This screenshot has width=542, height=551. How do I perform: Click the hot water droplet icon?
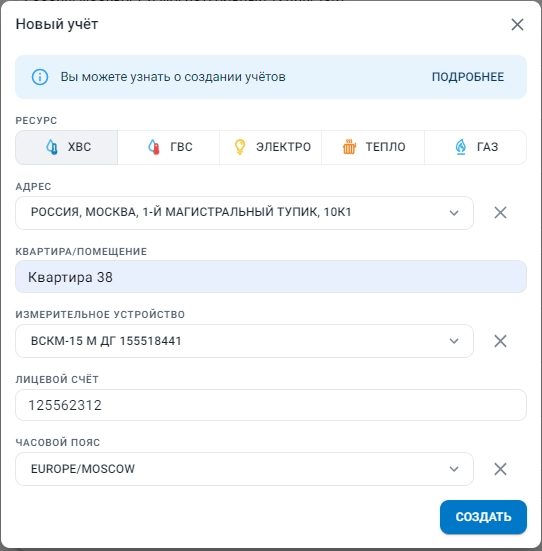click(154, 147)
